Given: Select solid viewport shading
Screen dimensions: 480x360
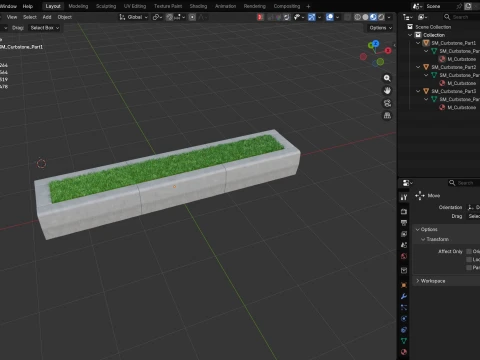Looking at the screenshot, I should (365, 17).
